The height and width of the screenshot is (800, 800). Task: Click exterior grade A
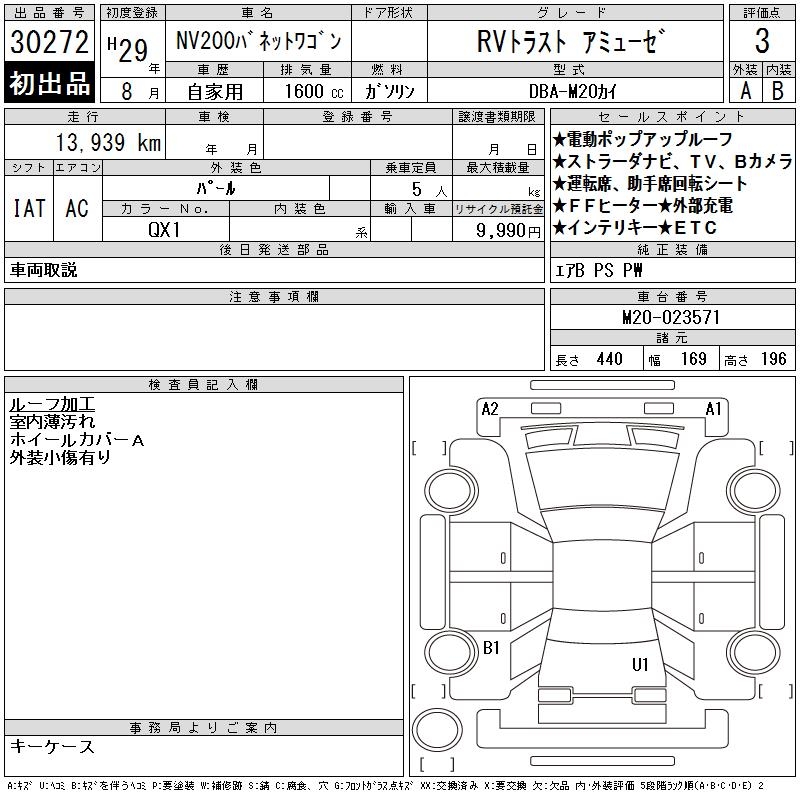tap(745, 91)
